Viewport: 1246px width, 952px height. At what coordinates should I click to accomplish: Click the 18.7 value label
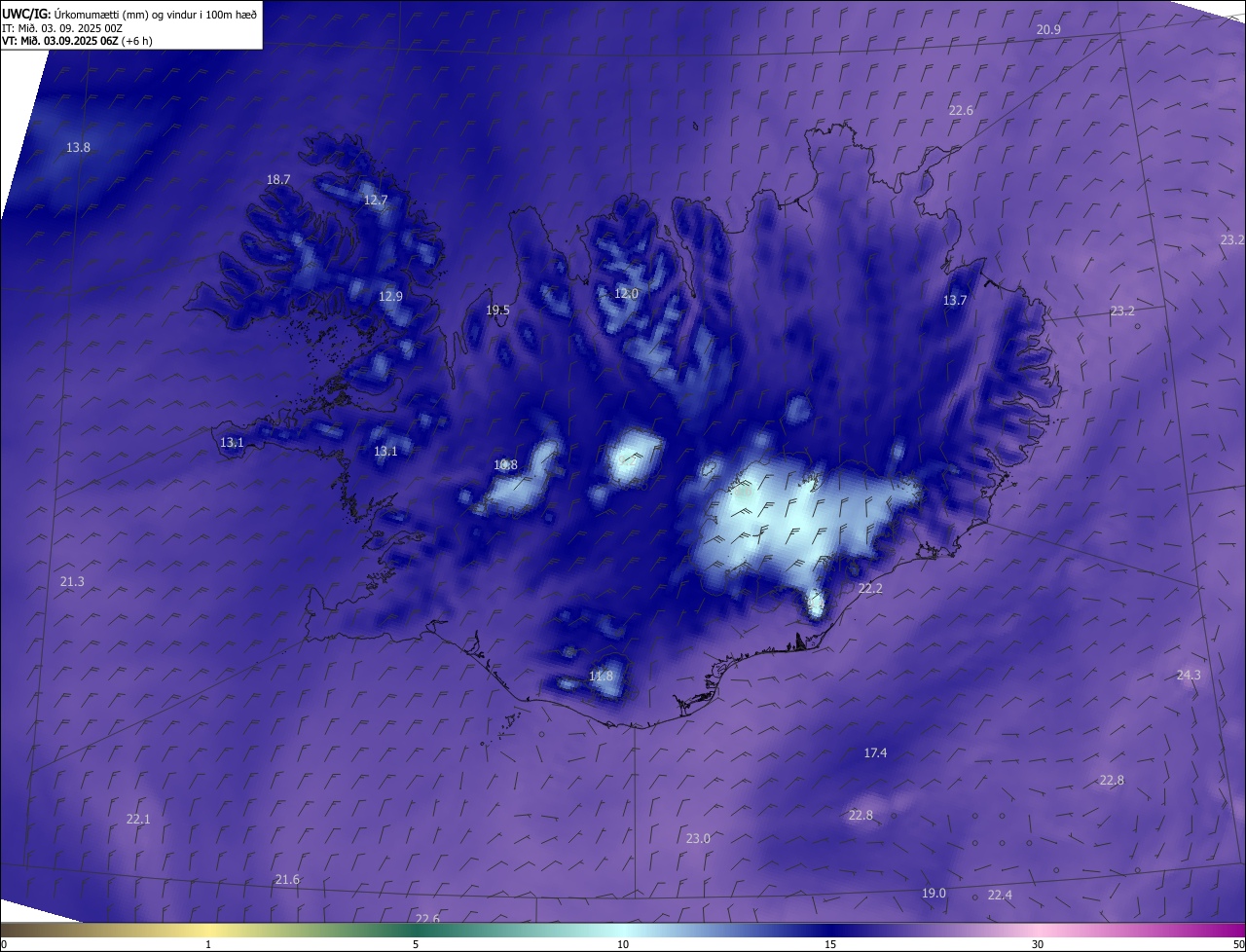[278, 180]
